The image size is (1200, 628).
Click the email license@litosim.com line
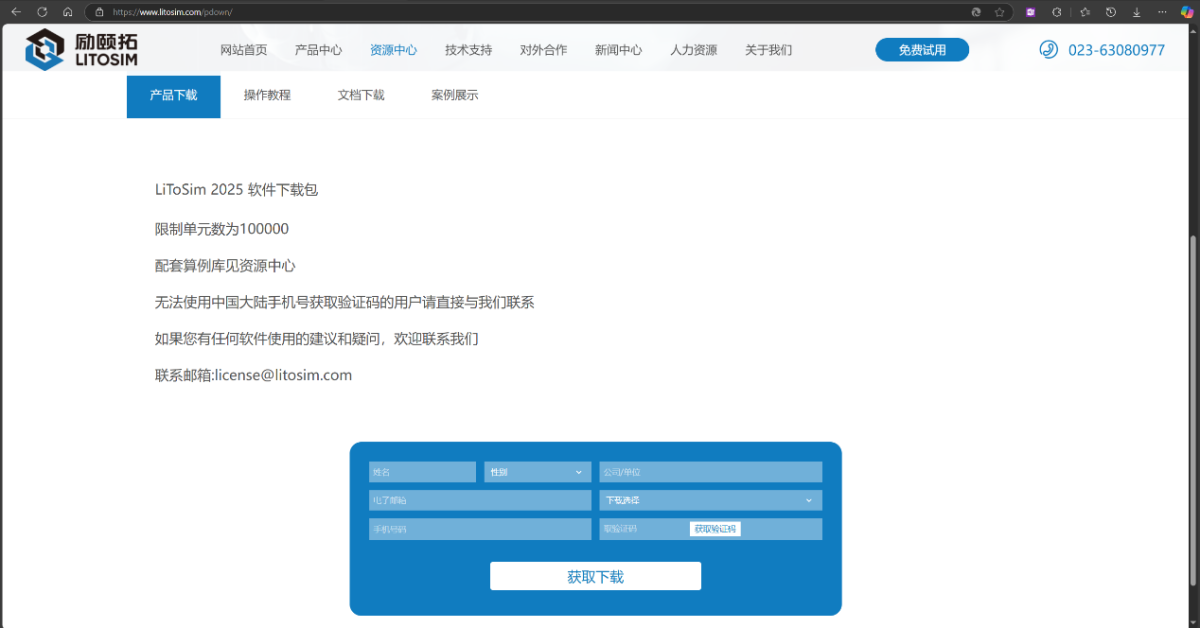pyautogui.click(x=253, y=376)
